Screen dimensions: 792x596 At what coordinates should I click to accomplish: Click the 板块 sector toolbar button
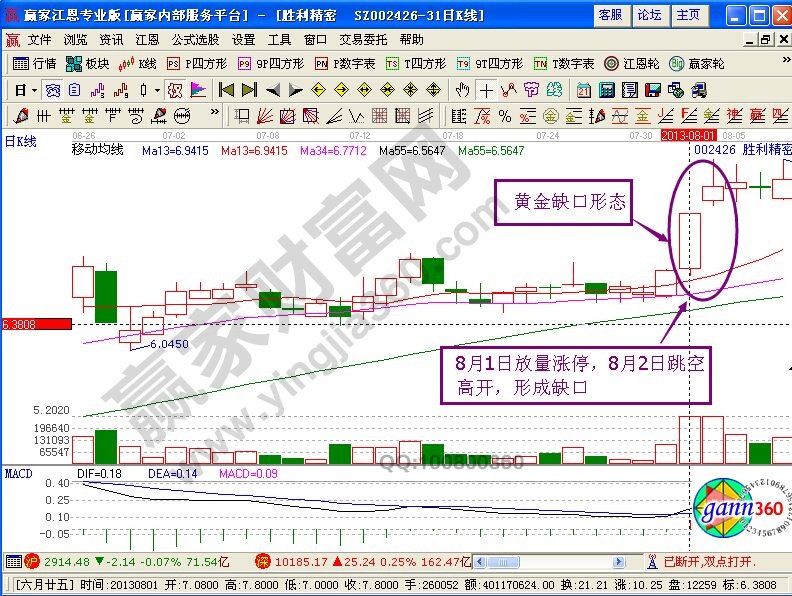[87, 64]
